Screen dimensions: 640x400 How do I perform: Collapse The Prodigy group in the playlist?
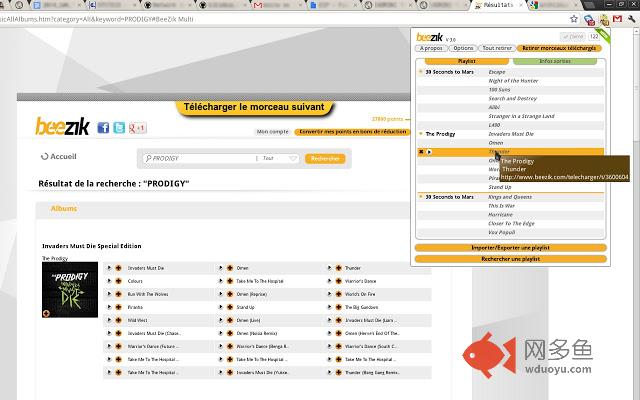pyautogui.click(x=421, y=134)
